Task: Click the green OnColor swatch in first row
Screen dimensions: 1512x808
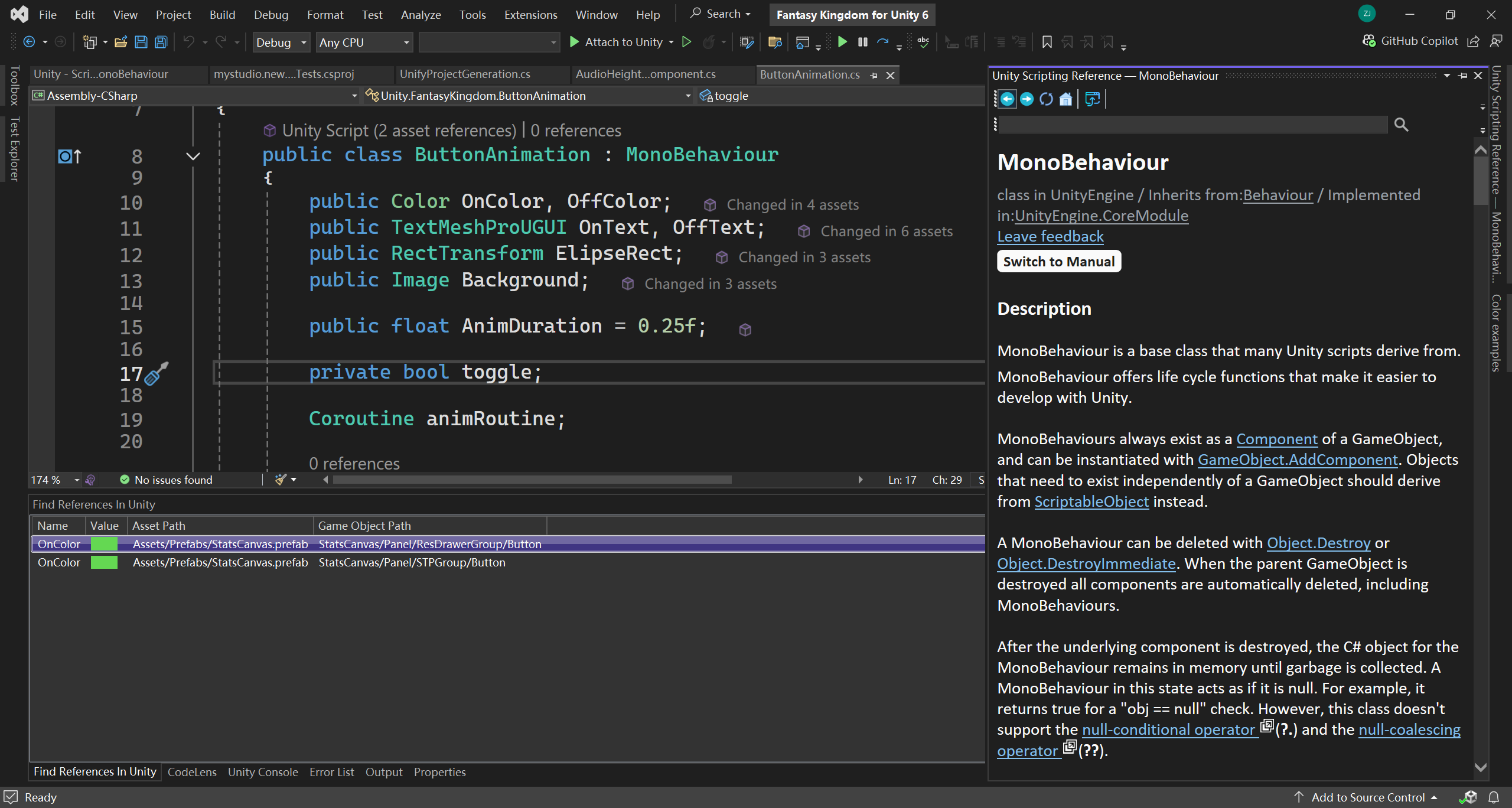Action: click(104, 544)
